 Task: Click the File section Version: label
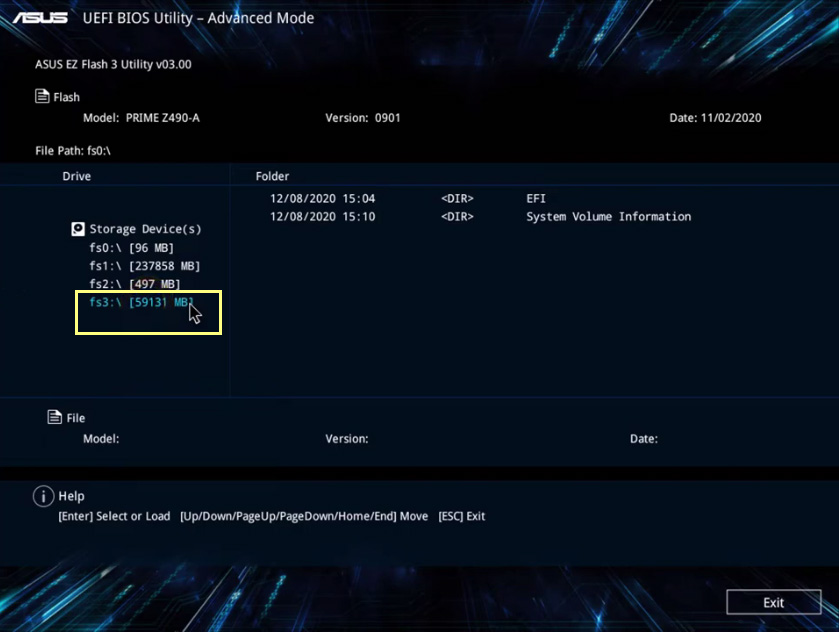click(x=347, y=439)
